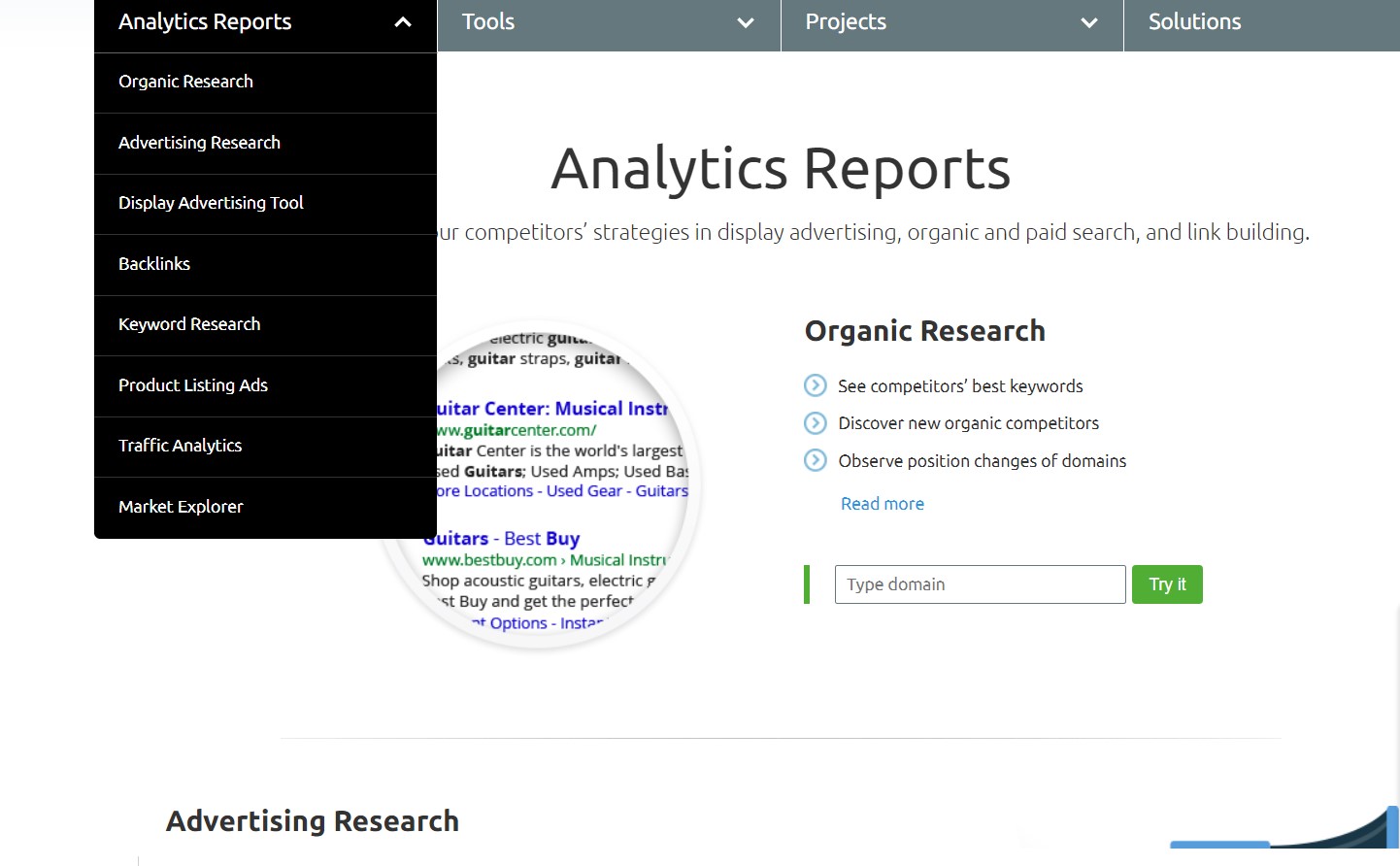Expand the Tools dropdown chevron
Viewport: 1400px width, 866px height.
tap(746, 22)
